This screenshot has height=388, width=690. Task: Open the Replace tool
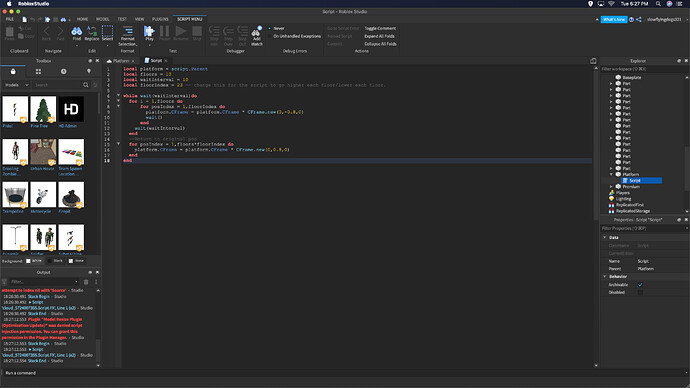[x=92, y=33]
